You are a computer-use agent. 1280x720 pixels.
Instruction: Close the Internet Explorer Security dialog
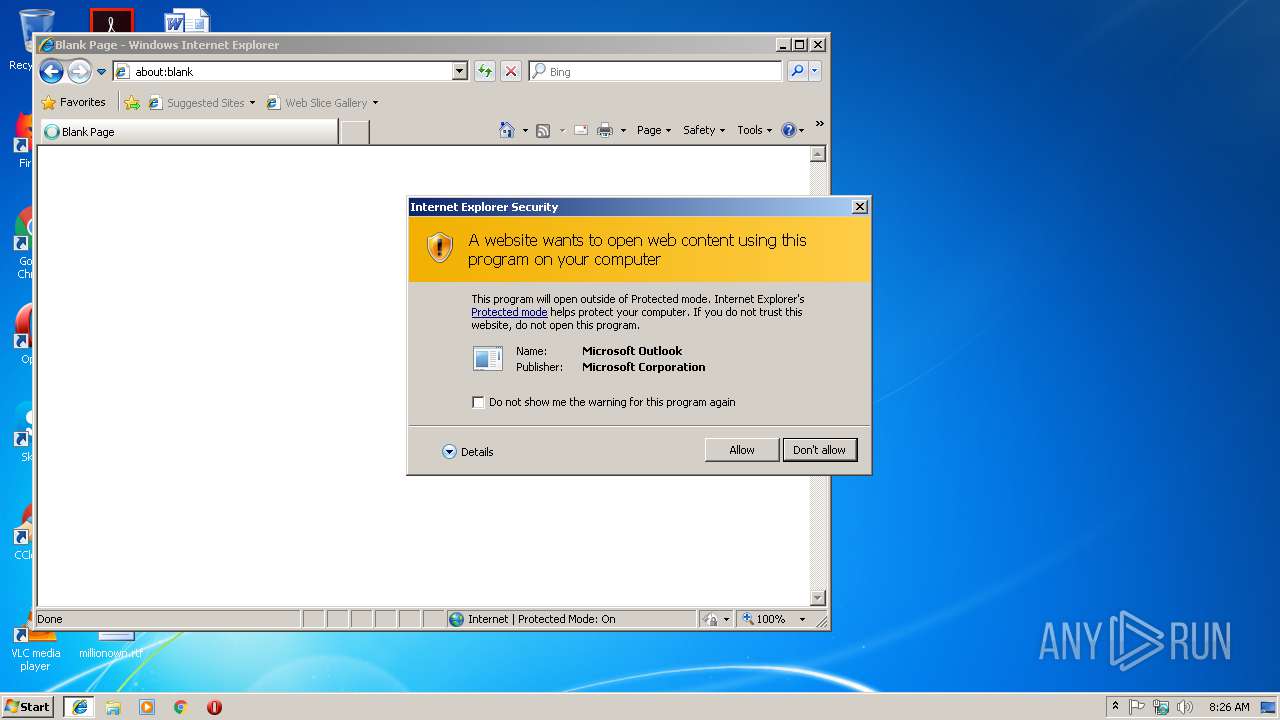pos(859,206)
